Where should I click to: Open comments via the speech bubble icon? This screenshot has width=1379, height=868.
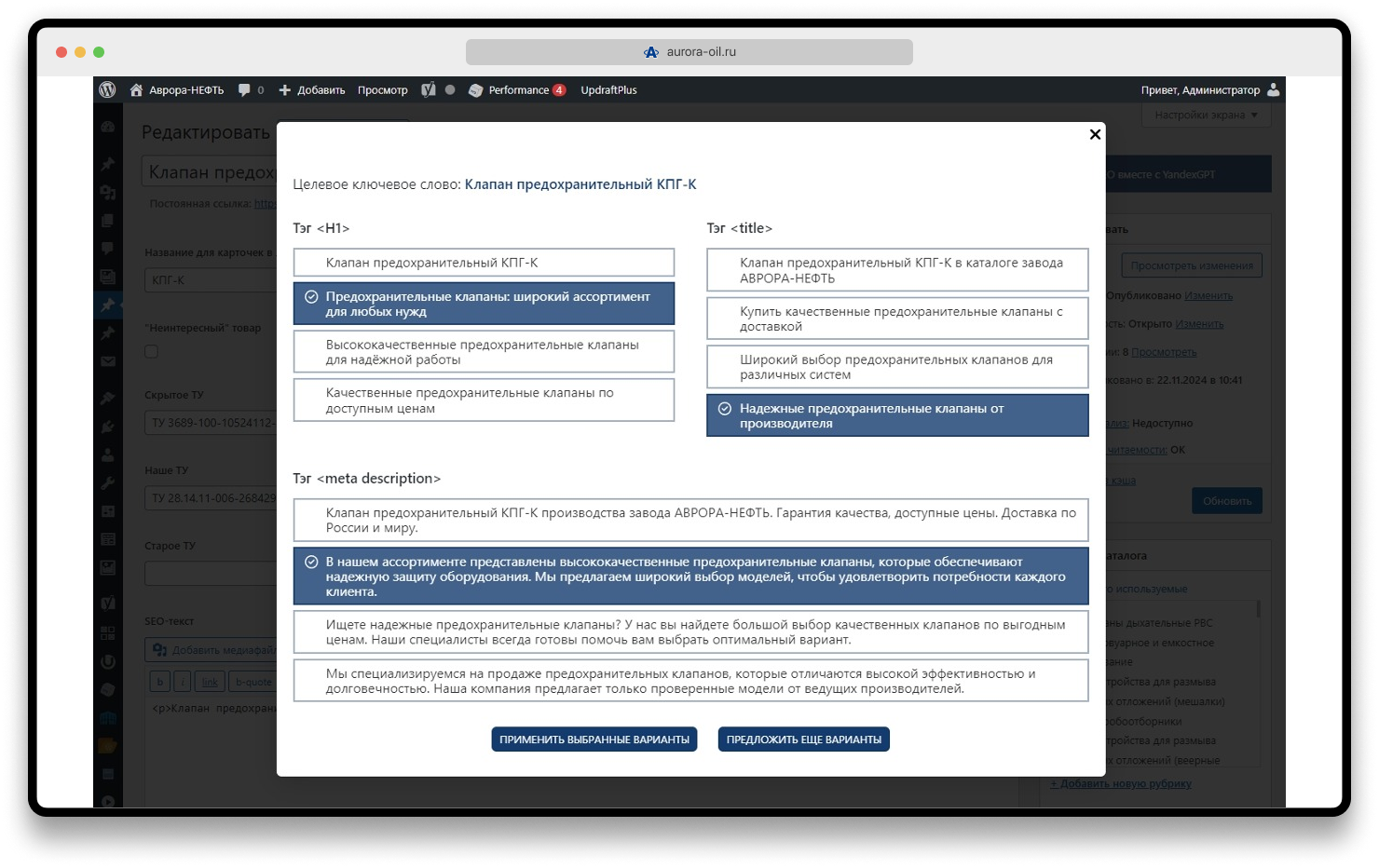click(x=244, y=90)
